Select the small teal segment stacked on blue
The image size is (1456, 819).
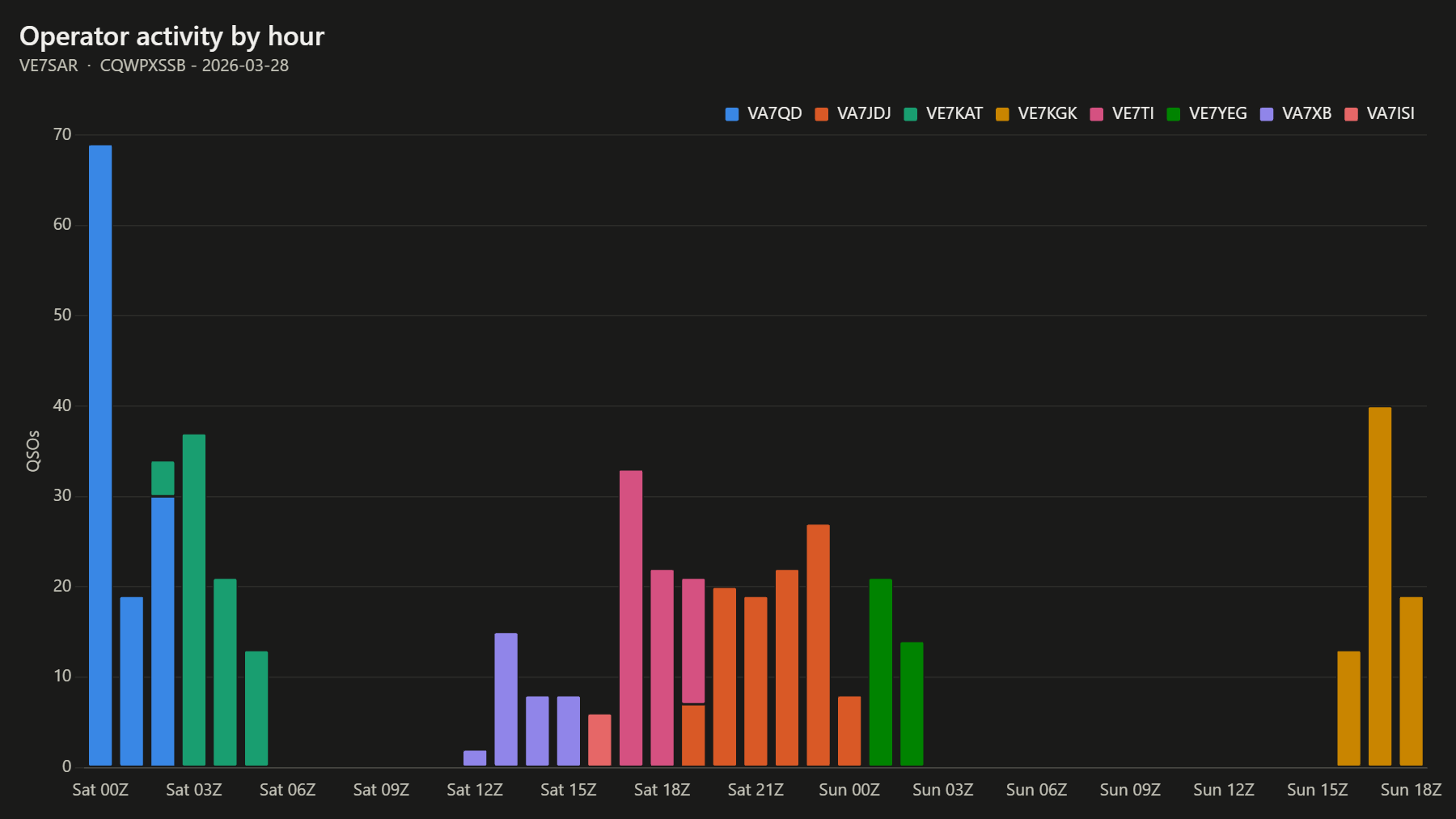click(x=163, y=478)
